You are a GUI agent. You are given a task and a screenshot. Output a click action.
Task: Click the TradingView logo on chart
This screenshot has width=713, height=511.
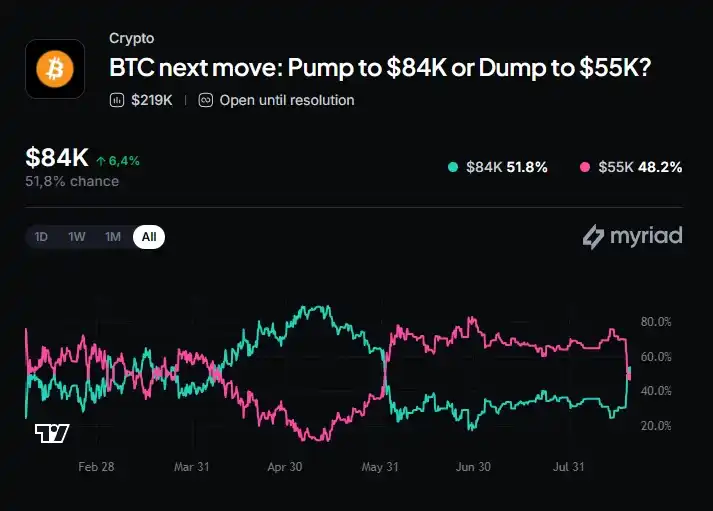click(x=52, y=433)
